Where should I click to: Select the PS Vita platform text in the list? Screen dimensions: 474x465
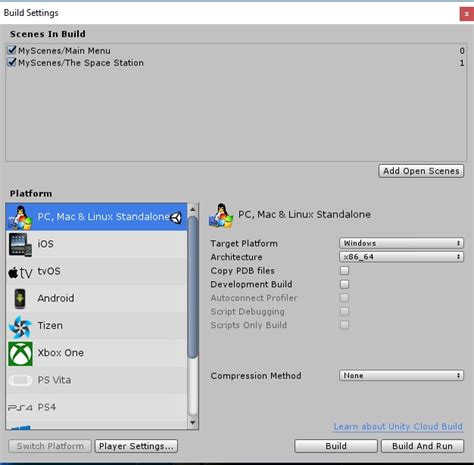[54, 380]
